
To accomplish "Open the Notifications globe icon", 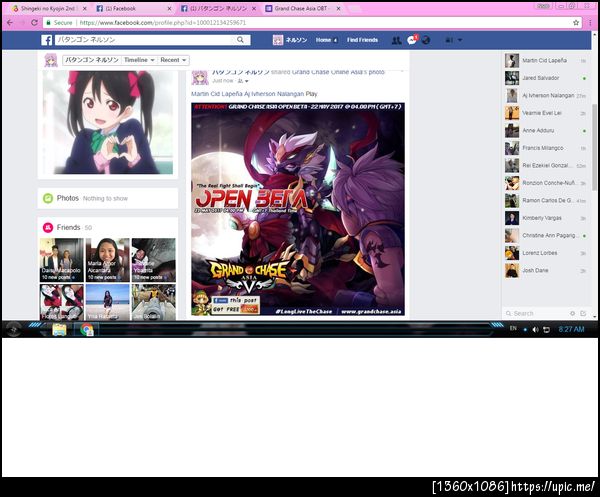I will point(426,40).
